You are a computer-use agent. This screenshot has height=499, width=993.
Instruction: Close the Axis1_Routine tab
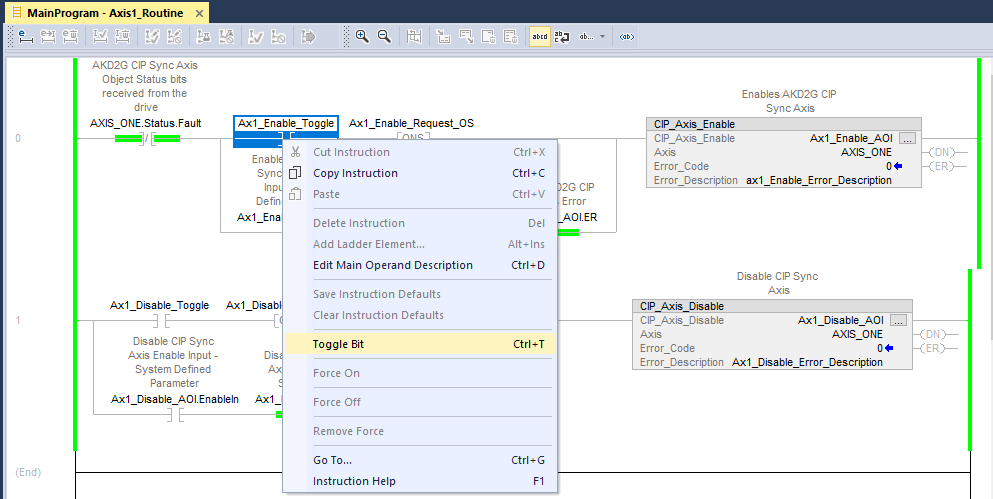(x=199, y=13)
